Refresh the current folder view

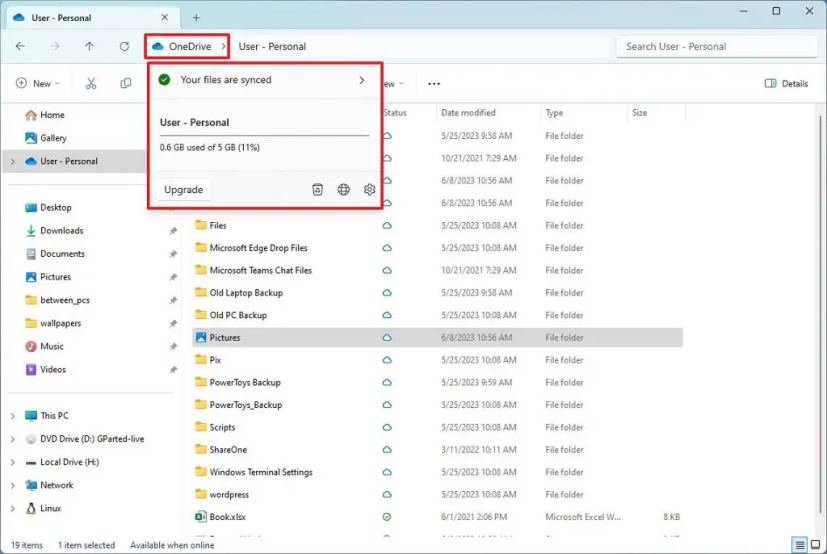(124, 46)
